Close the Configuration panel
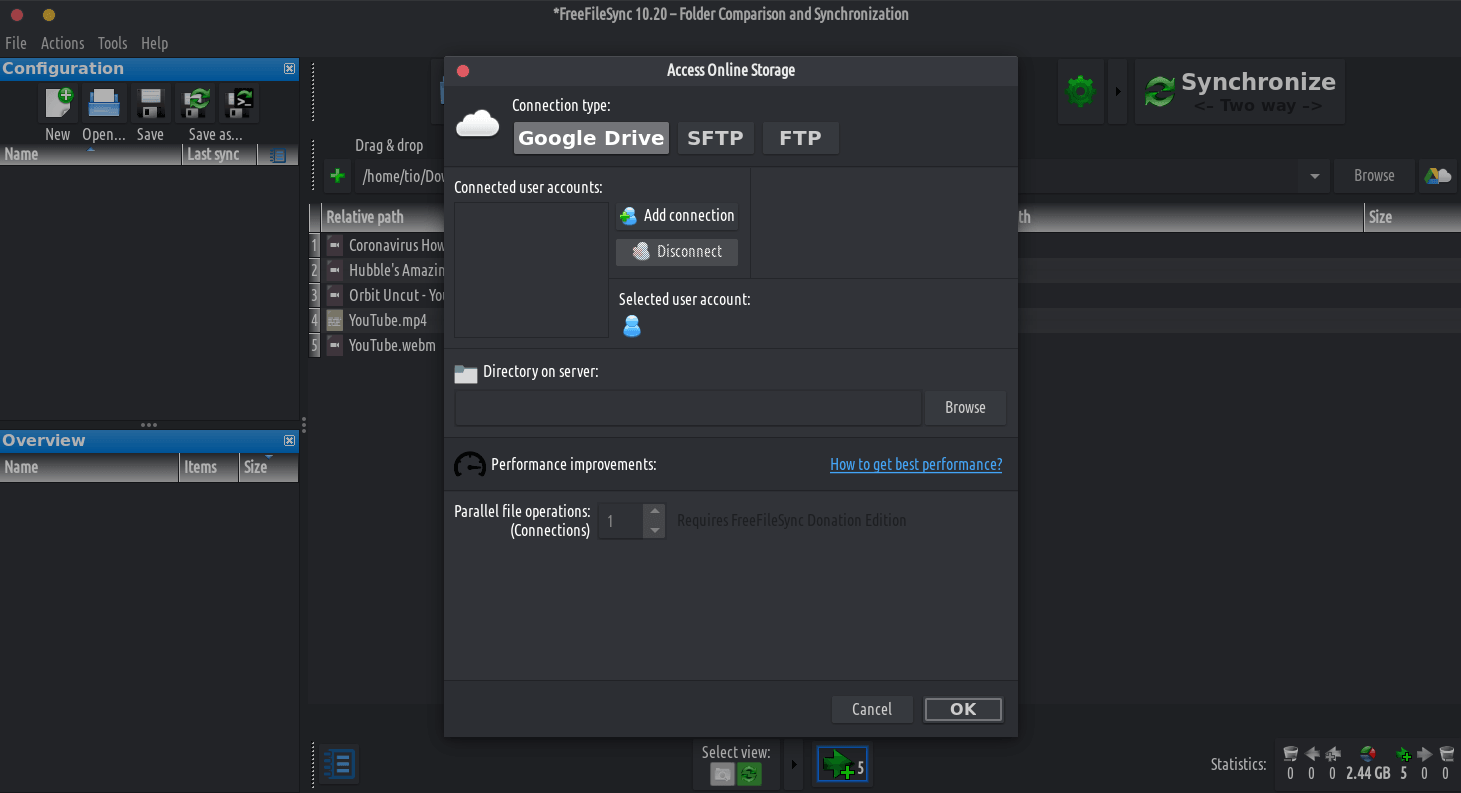Screen dimensions: 1461x793 tap(289, 69)
